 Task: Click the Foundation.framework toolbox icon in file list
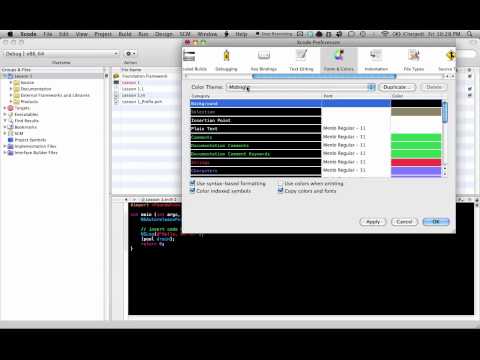click(x=116, y=76)
